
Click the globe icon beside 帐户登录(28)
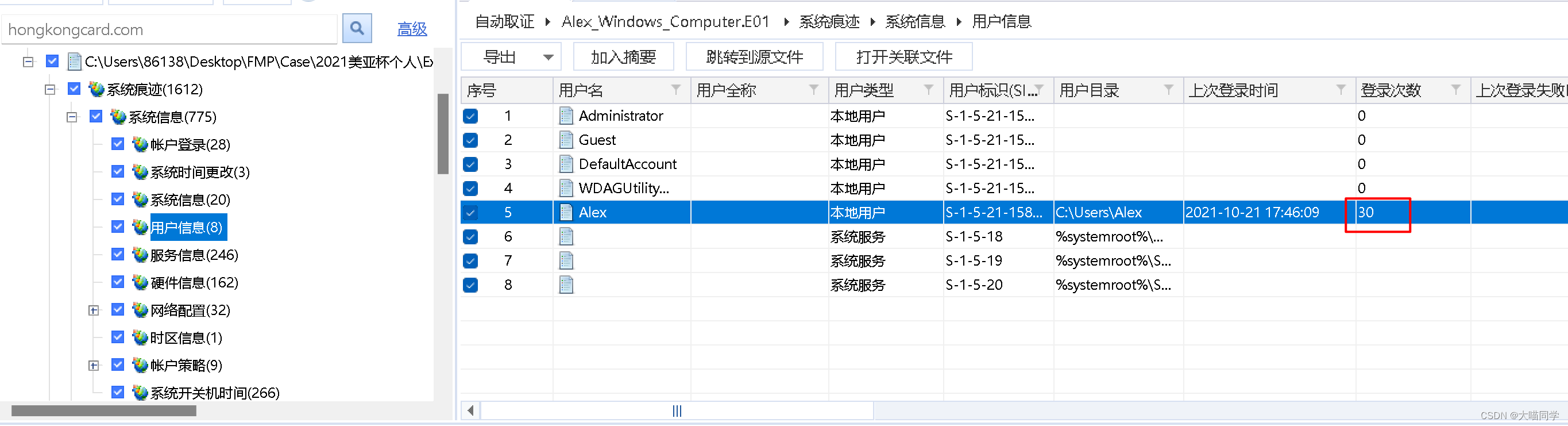coord(140,144)
